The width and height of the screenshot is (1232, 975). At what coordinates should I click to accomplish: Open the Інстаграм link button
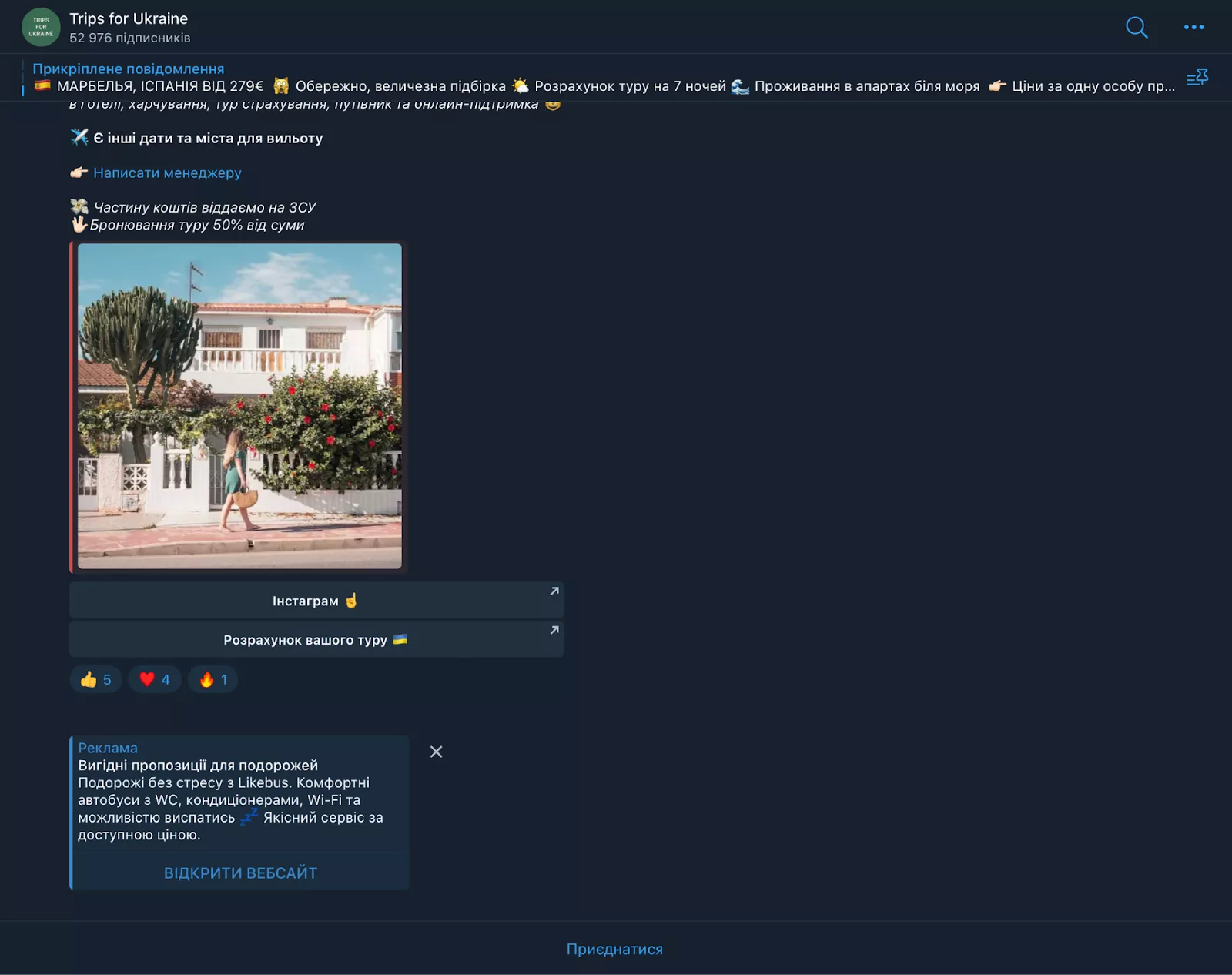pos(316,601)
